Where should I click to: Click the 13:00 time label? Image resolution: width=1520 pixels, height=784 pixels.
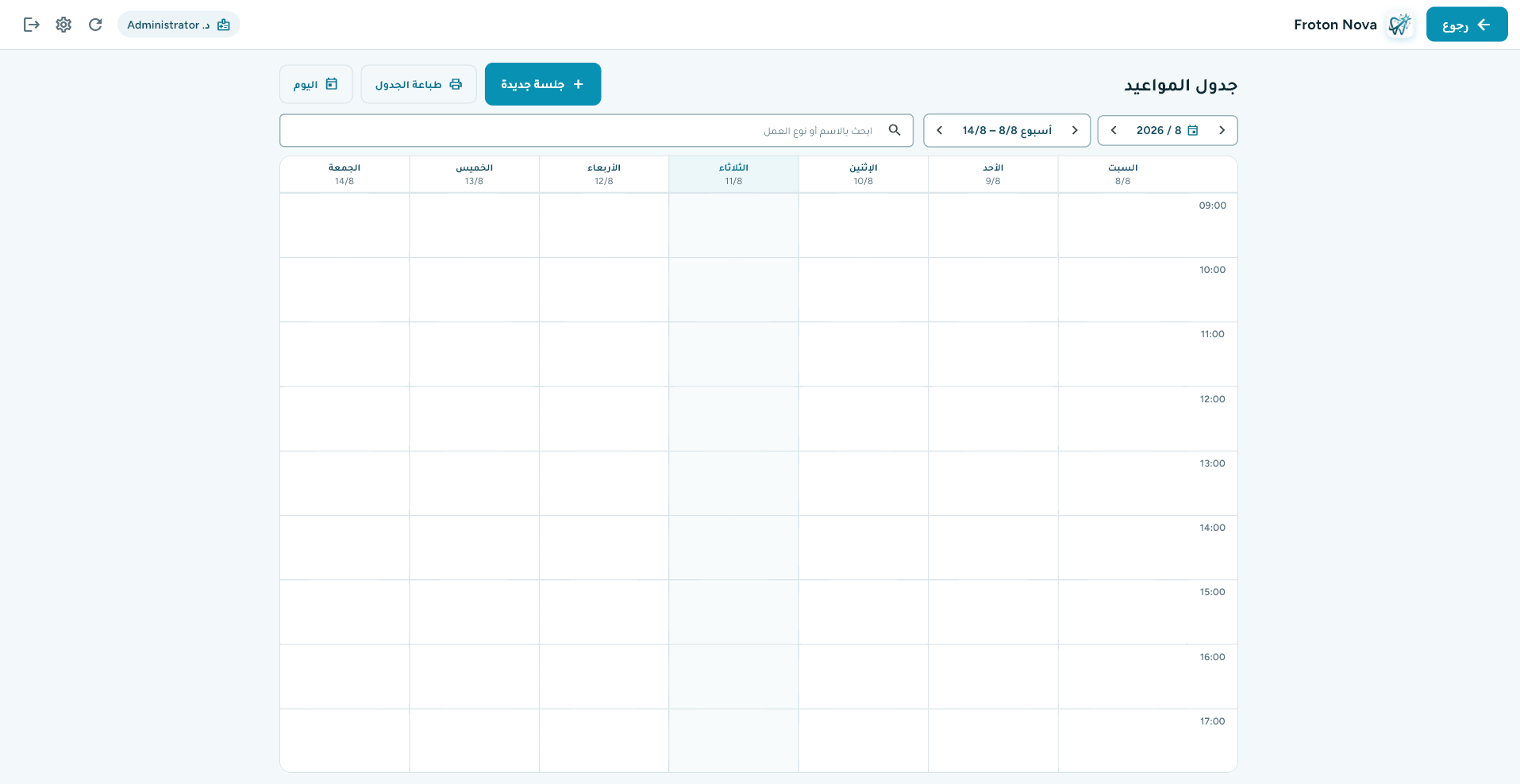[x=1212, y=463]
